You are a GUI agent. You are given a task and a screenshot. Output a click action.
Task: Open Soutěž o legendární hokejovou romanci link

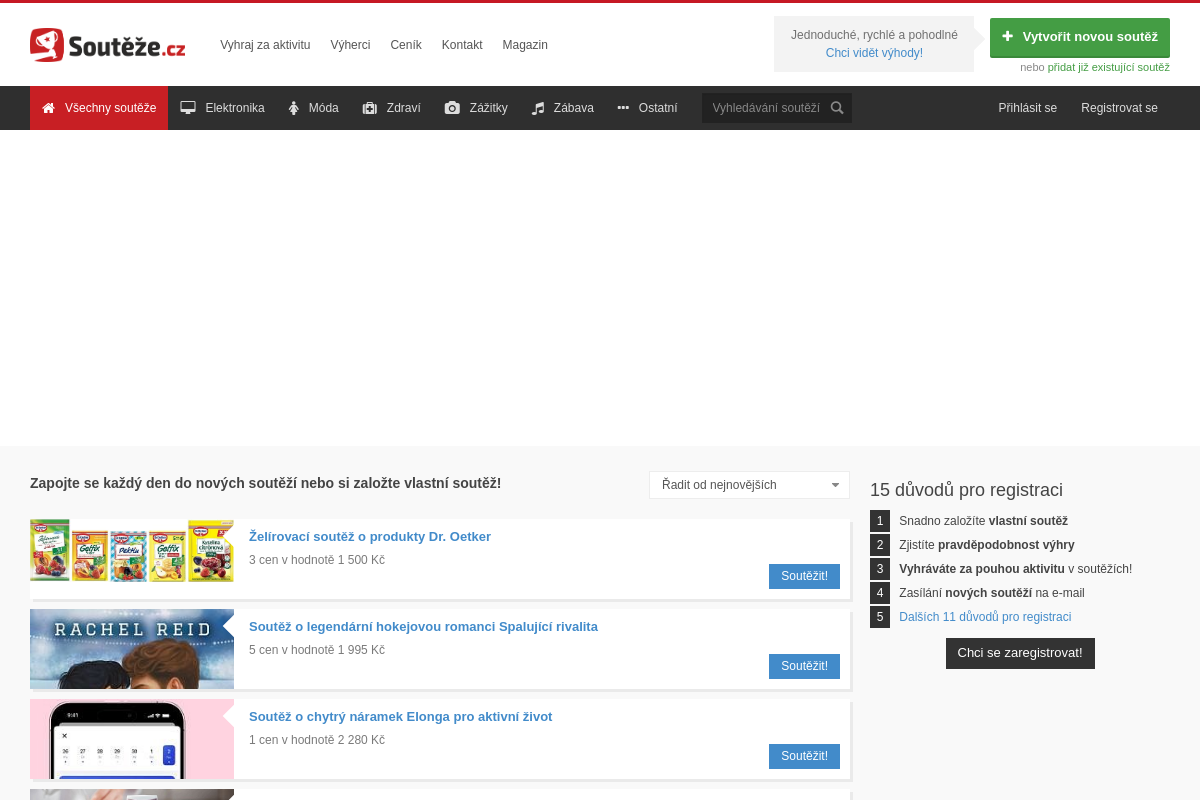[423, 627]
